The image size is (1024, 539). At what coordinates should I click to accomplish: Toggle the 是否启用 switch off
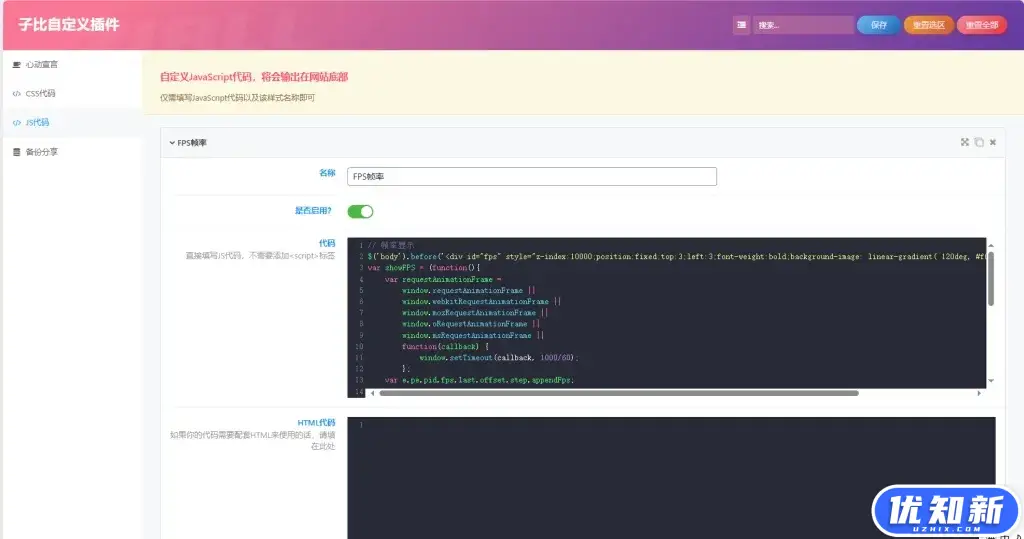point(360,211)
